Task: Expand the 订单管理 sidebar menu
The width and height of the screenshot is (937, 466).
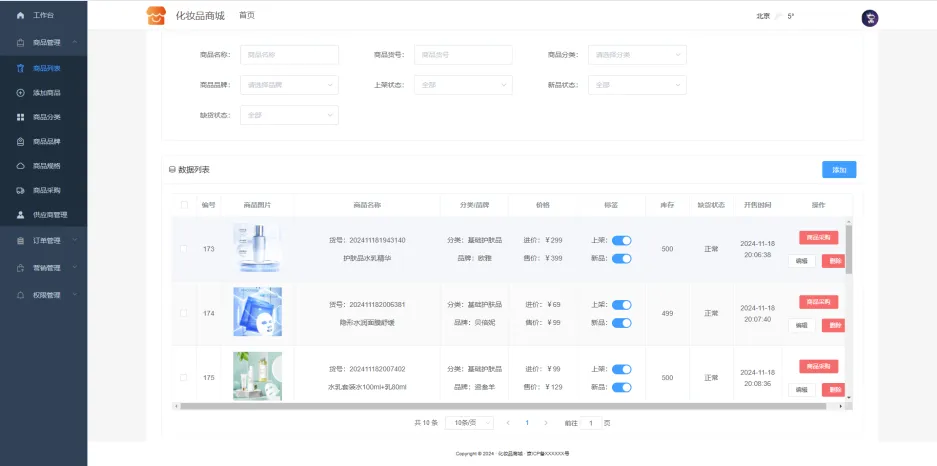Action: (x=43, y=241)
